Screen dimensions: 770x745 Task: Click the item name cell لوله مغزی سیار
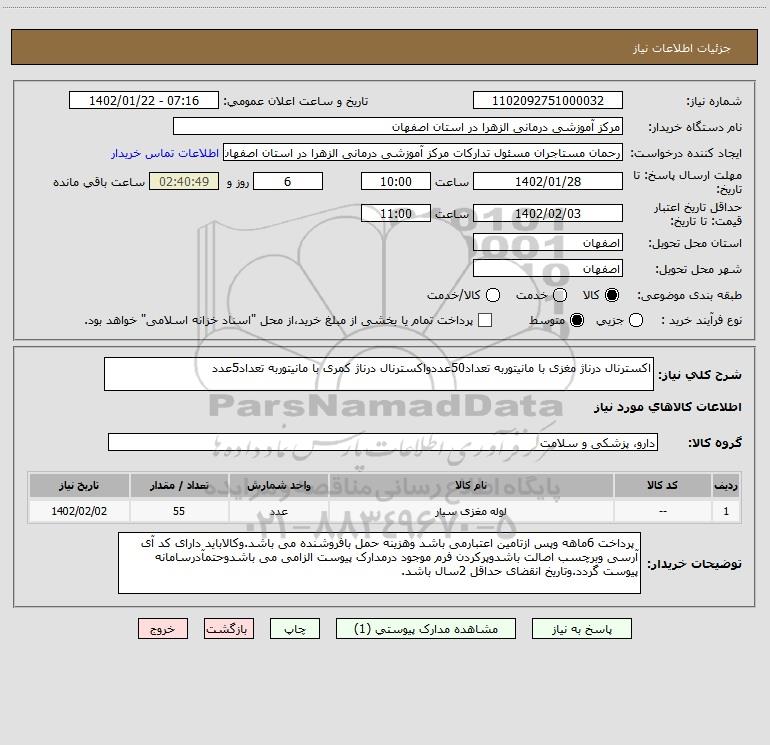pyautogui.click(x=471, y=511)
